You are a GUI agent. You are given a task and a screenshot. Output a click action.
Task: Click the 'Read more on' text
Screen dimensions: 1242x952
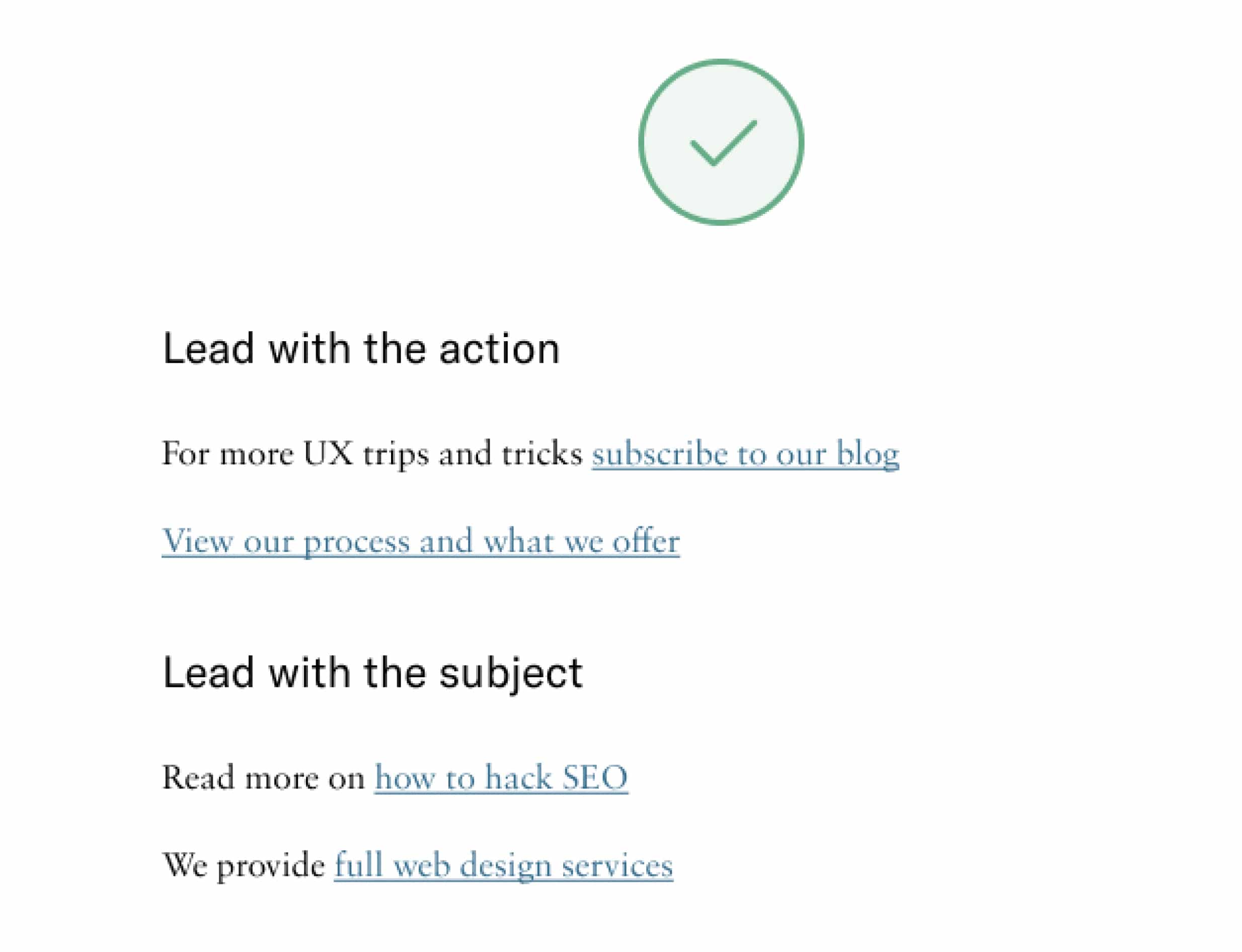tap(264, 777)
